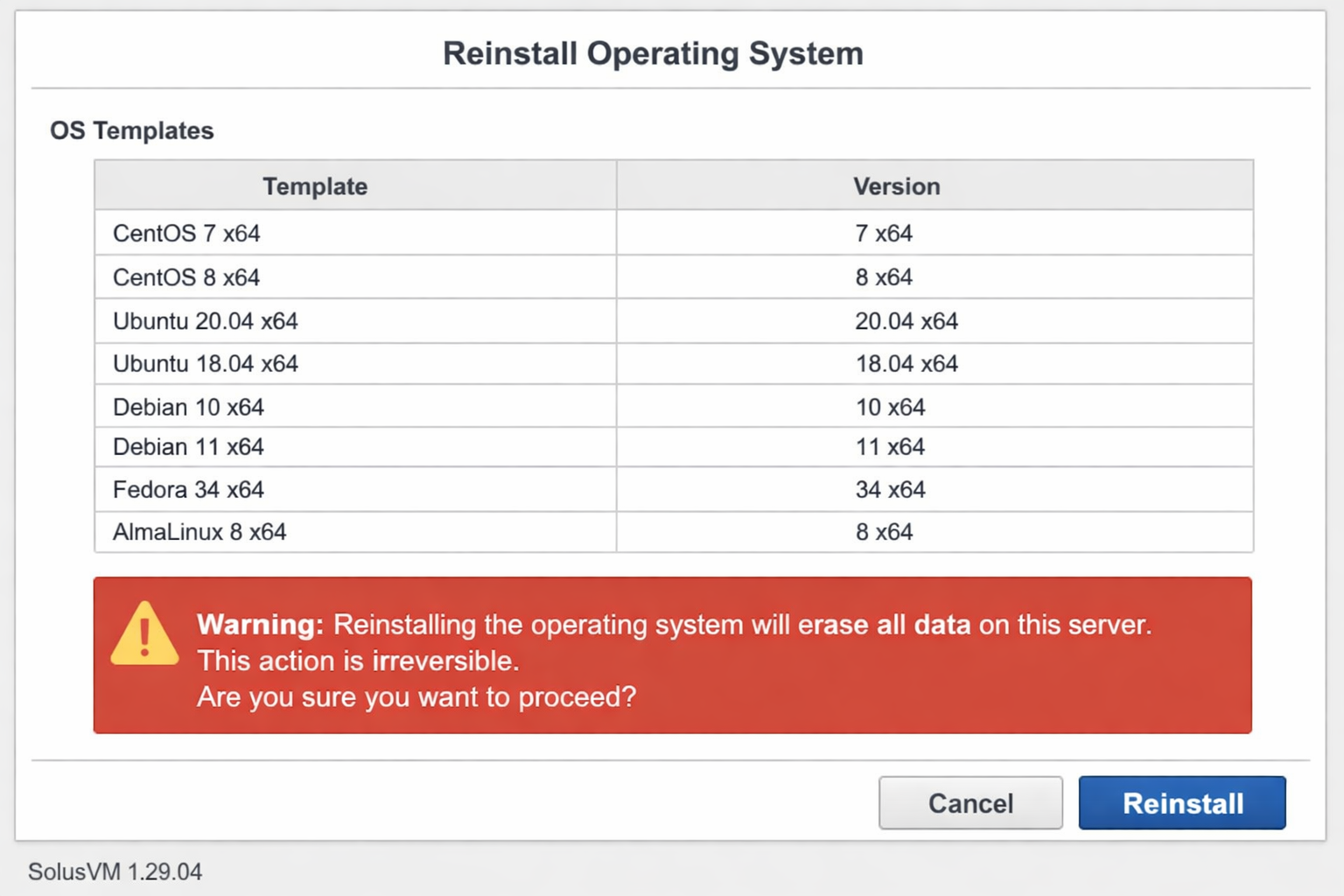Confirm with the blue Reinstall button
The image size is (1344, 896).
[1181, 802]
